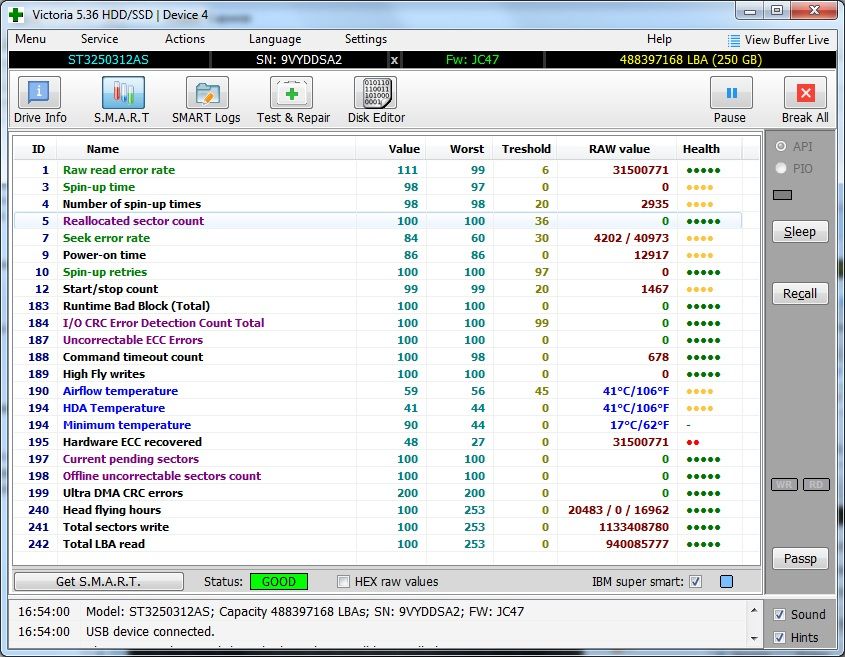Click the Pause toolbar icon
This screenshot has height=657, width=845.
(731, 93)
